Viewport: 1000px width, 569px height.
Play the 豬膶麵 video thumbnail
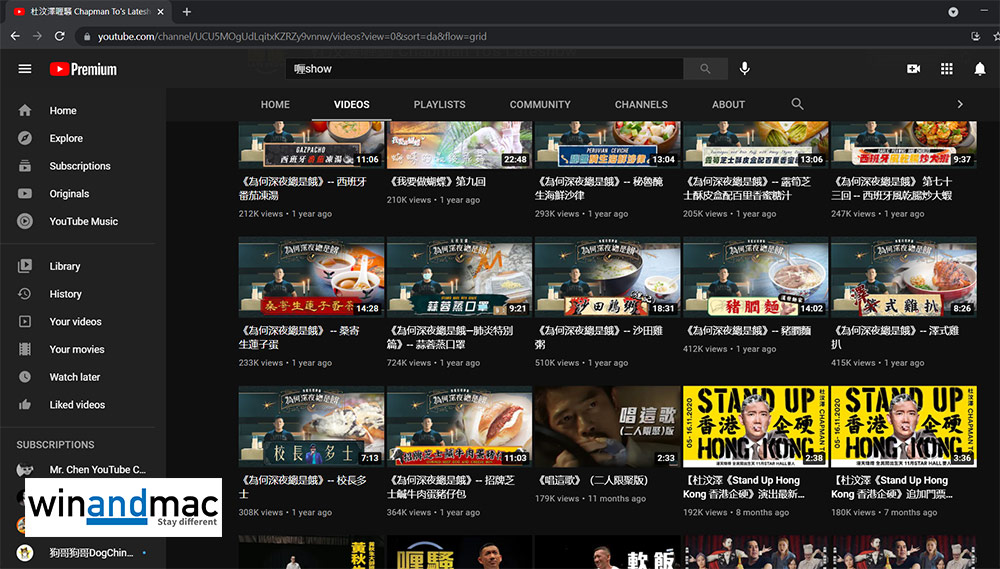pos(755,277)
